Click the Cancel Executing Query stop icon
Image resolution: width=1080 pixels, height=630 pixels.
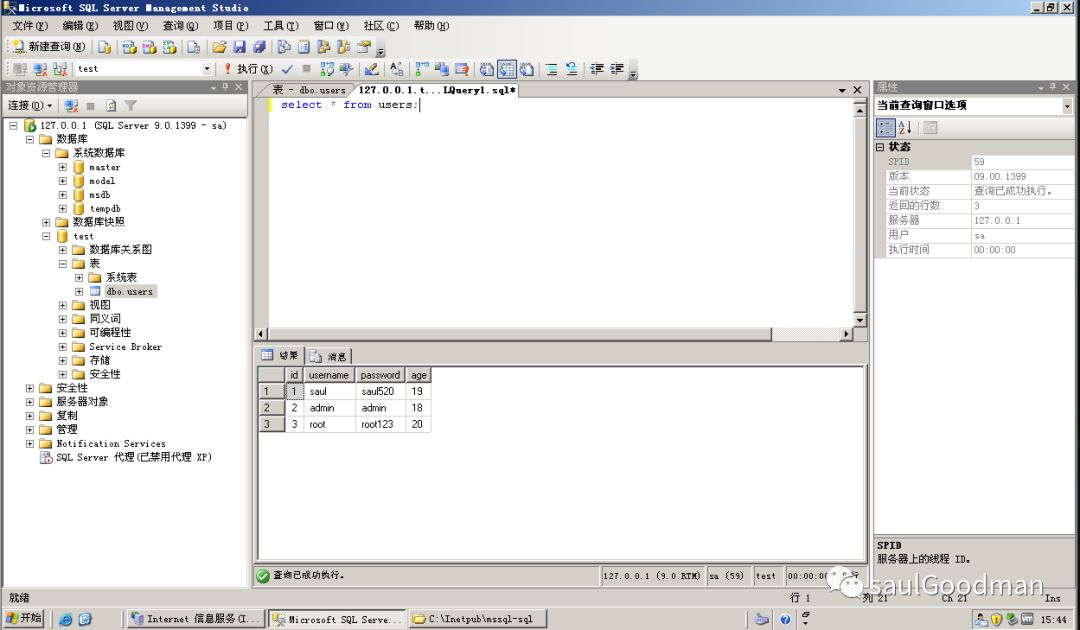(x=307, y=69)
